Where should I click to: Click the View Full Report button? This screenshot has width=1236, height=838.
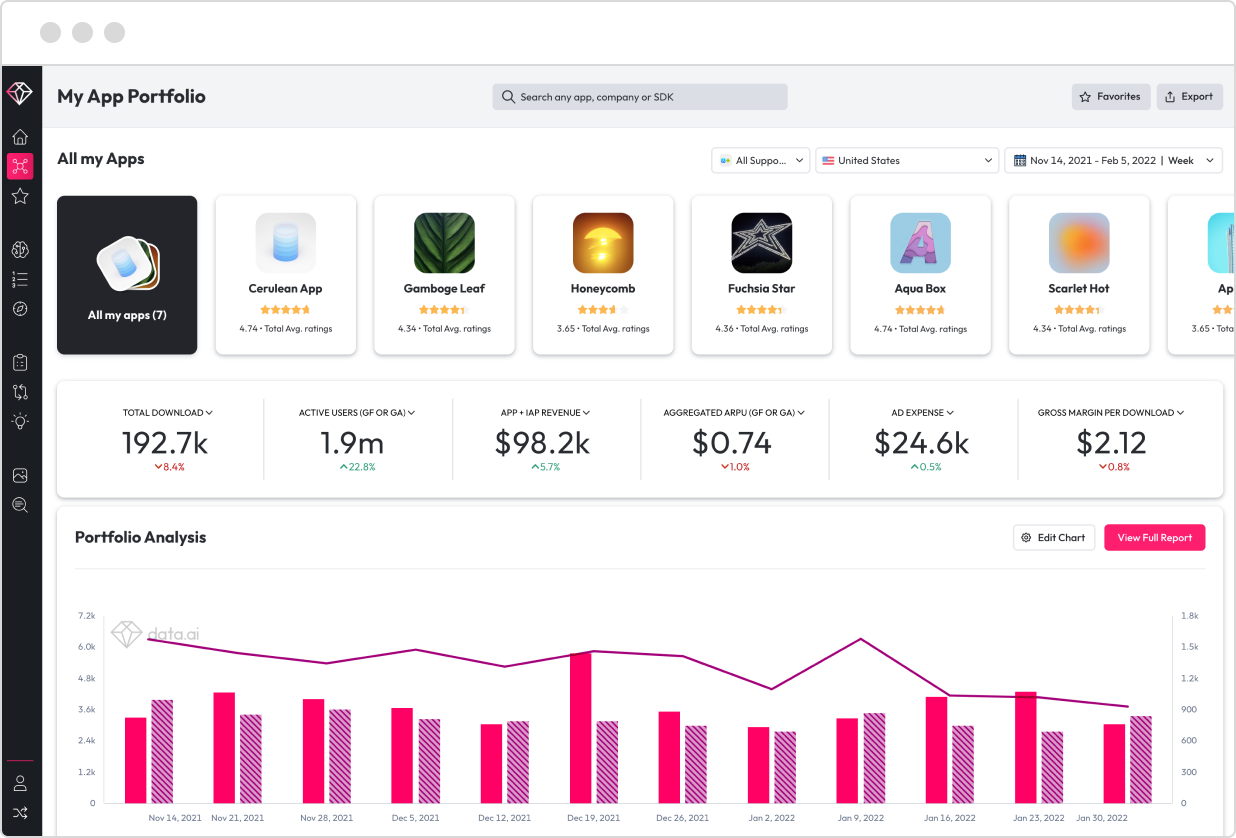click(x=1154, y=537)
